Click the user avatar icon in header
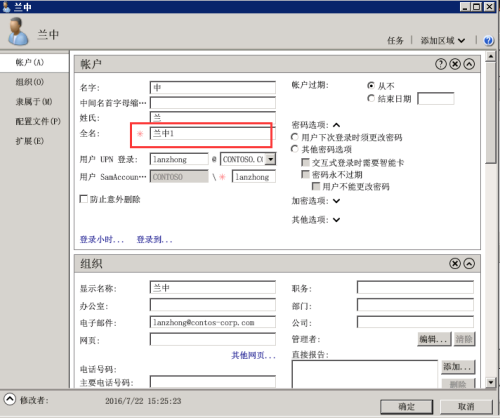500x418 pixels. (x=18, y=32)
